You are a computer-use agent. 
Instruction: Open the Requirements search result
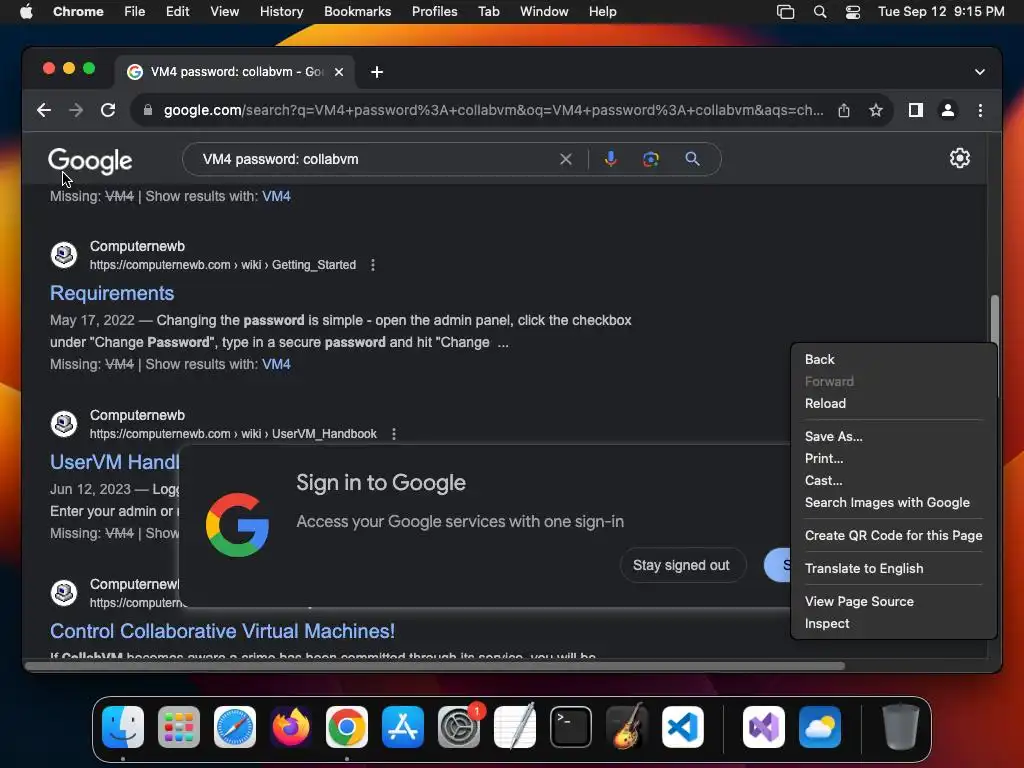pos(112,293)
